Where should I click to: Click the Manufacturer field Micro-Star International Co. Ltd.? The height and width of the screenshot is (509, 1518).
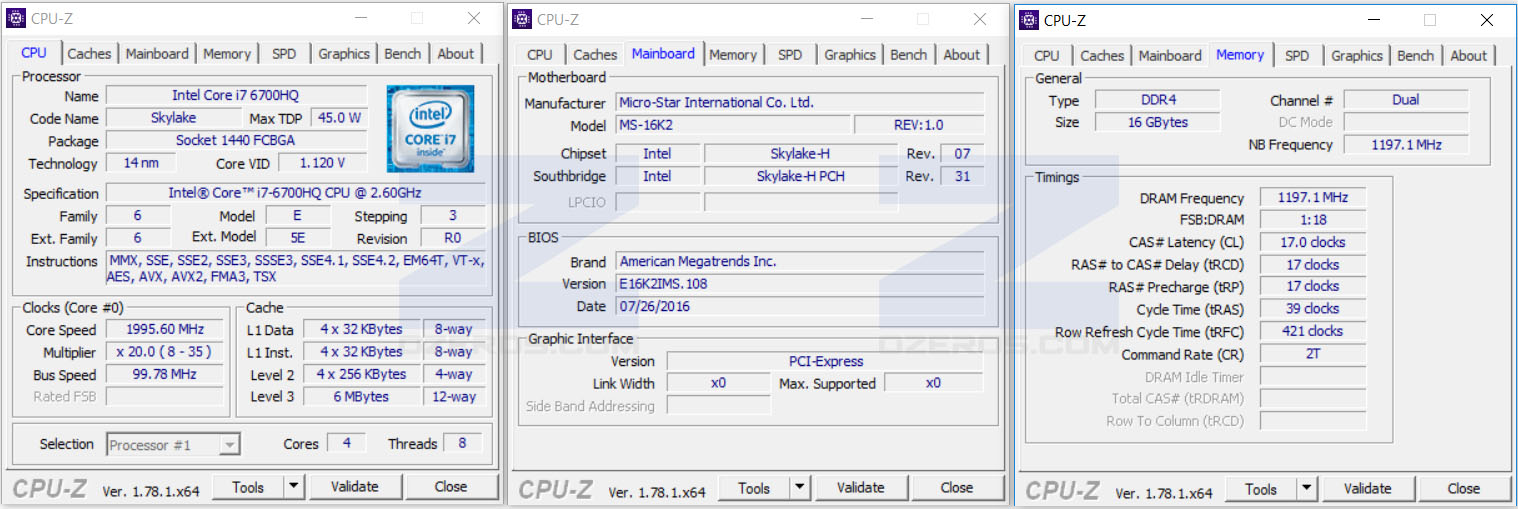click(x=799, y=102)
